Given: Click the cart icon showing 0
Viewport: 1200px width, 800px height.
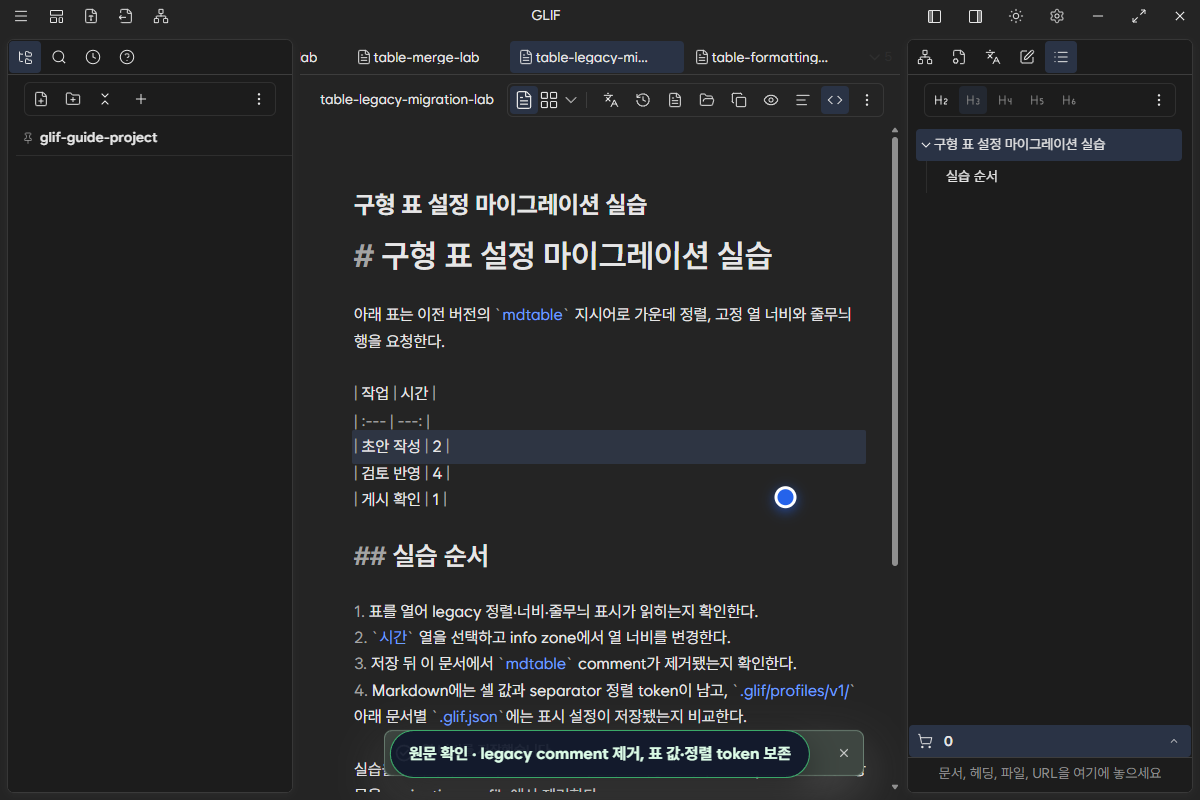Looking at the screenshot, I should click(x=925, y=741).
